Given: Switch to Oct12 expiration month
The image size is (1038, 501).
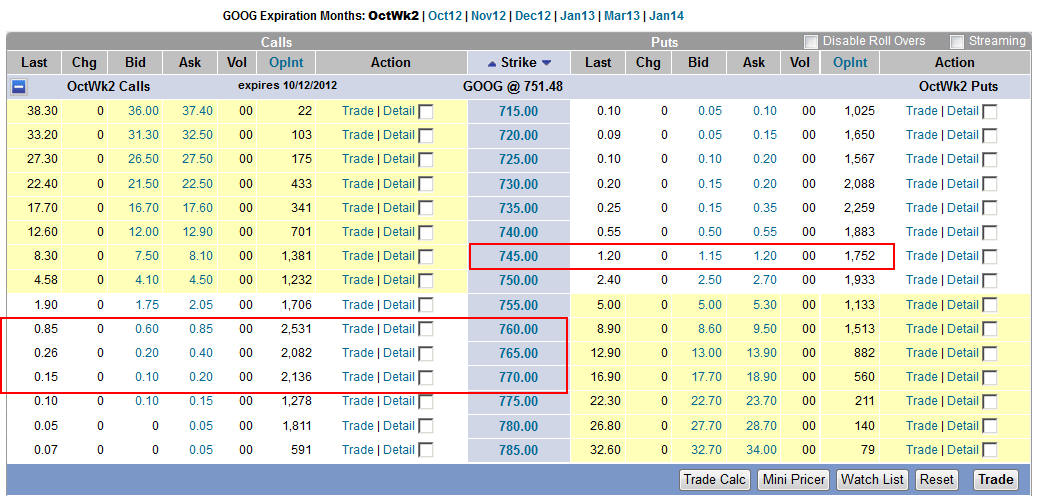Looking at the screenshot, I should (444, 16).
